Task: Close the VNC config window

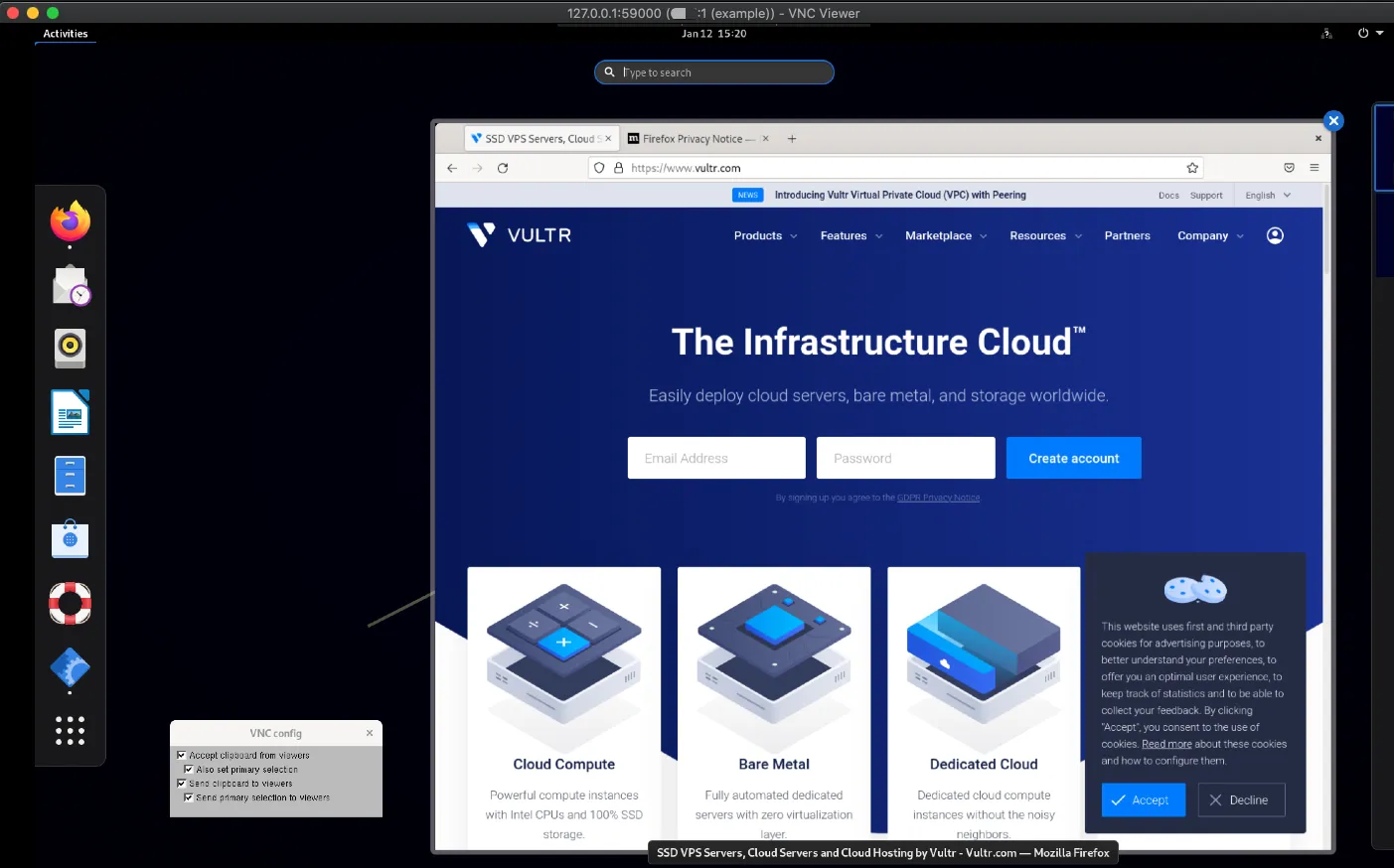Action: click(370, 733)
